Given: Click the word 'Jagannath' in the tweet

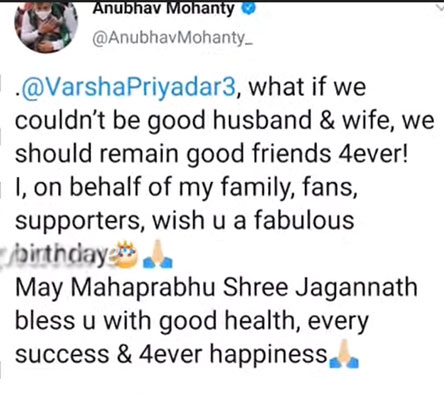Looking at the screenshot, I should (357, 288).
